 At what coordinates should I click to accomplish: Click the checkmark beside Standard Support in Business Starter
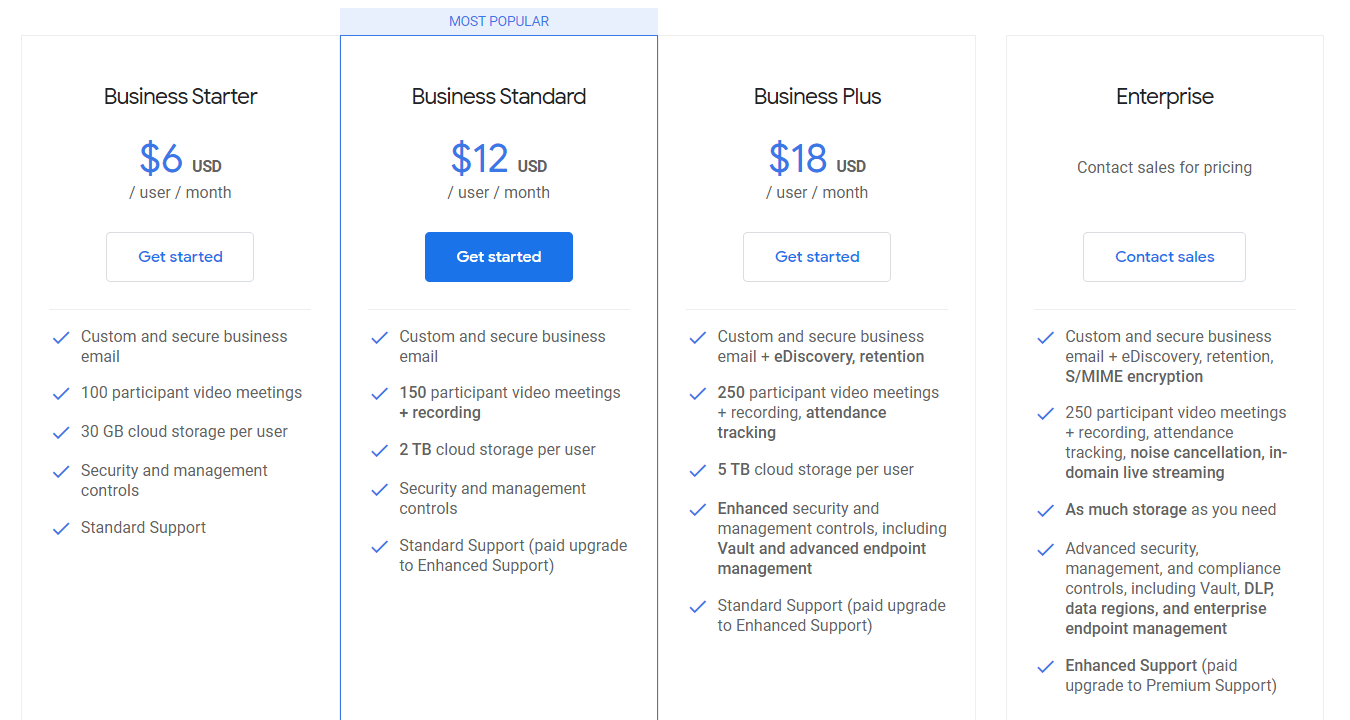pos(61,529)
